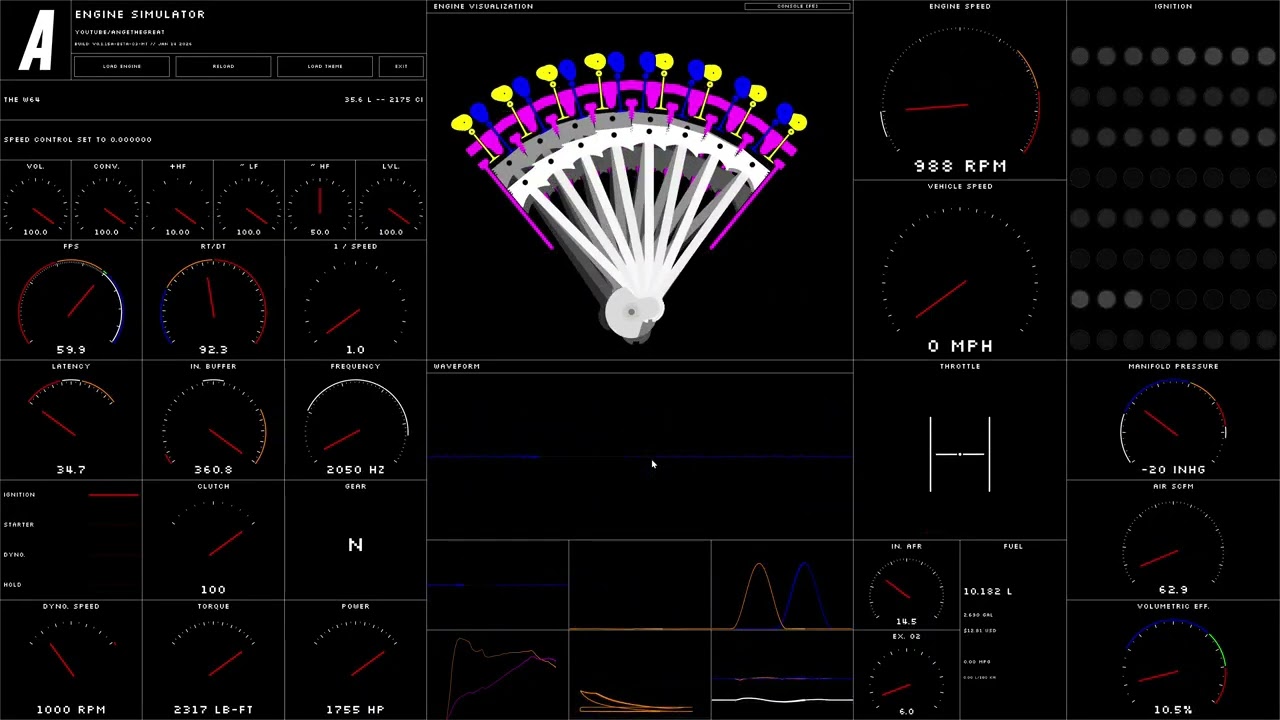Select the engine name THE W64
1280x720 pixels.
click(x=22, y=100)
